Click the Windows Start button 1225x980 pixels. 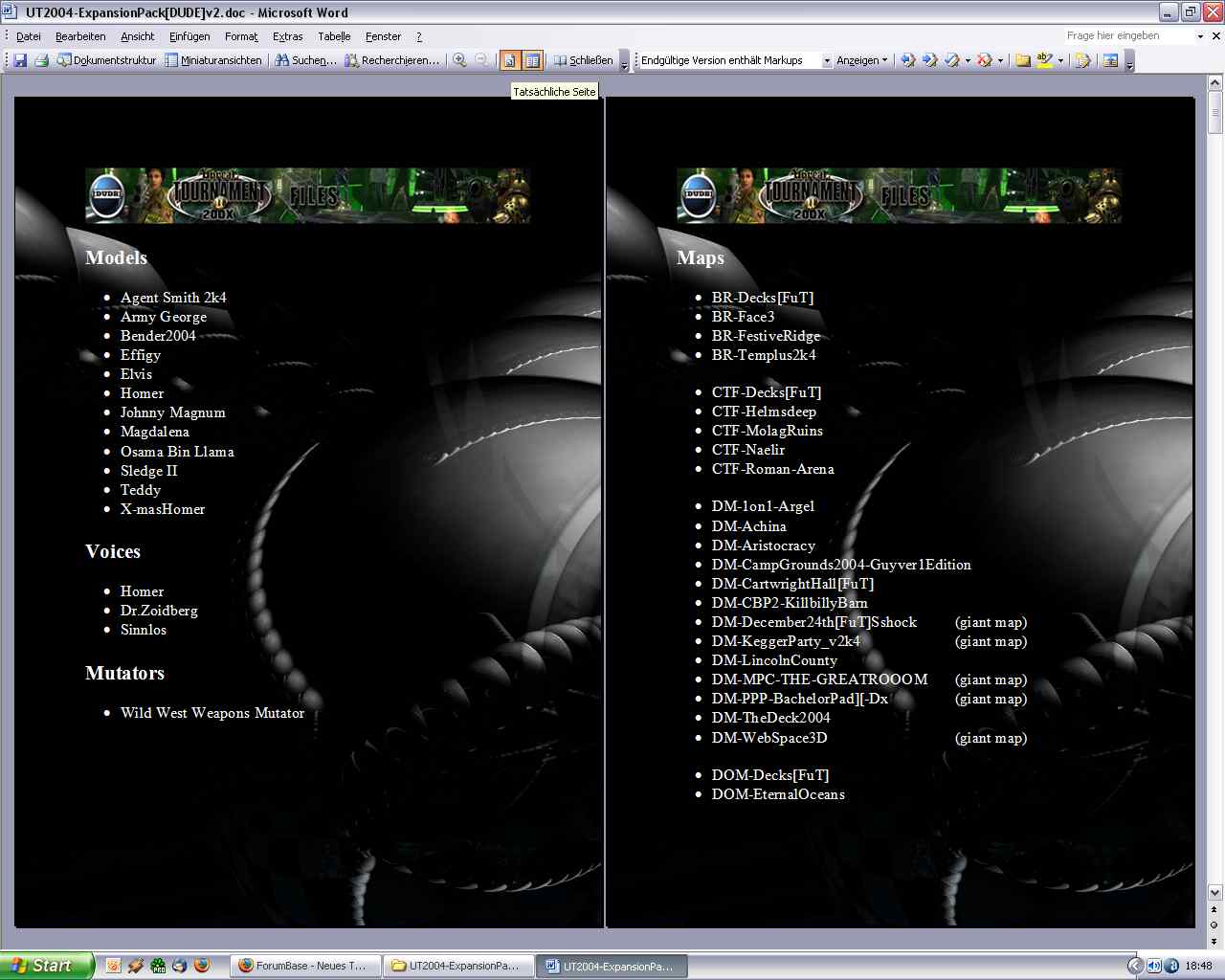tap(47, 966)
